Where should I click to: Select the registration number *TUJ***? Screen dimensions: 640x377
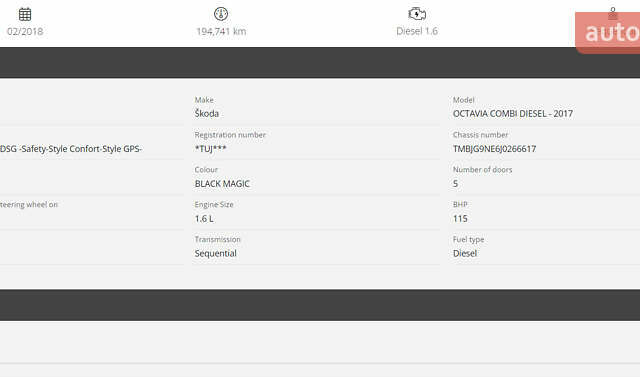pyautogui.click(x=211, y=149)
